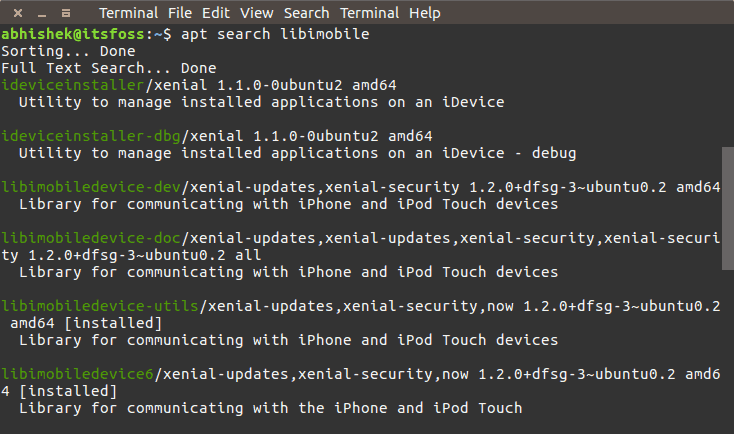Open the Terminal menu beside Help
The image size is (734, 434).
(370, 13)
